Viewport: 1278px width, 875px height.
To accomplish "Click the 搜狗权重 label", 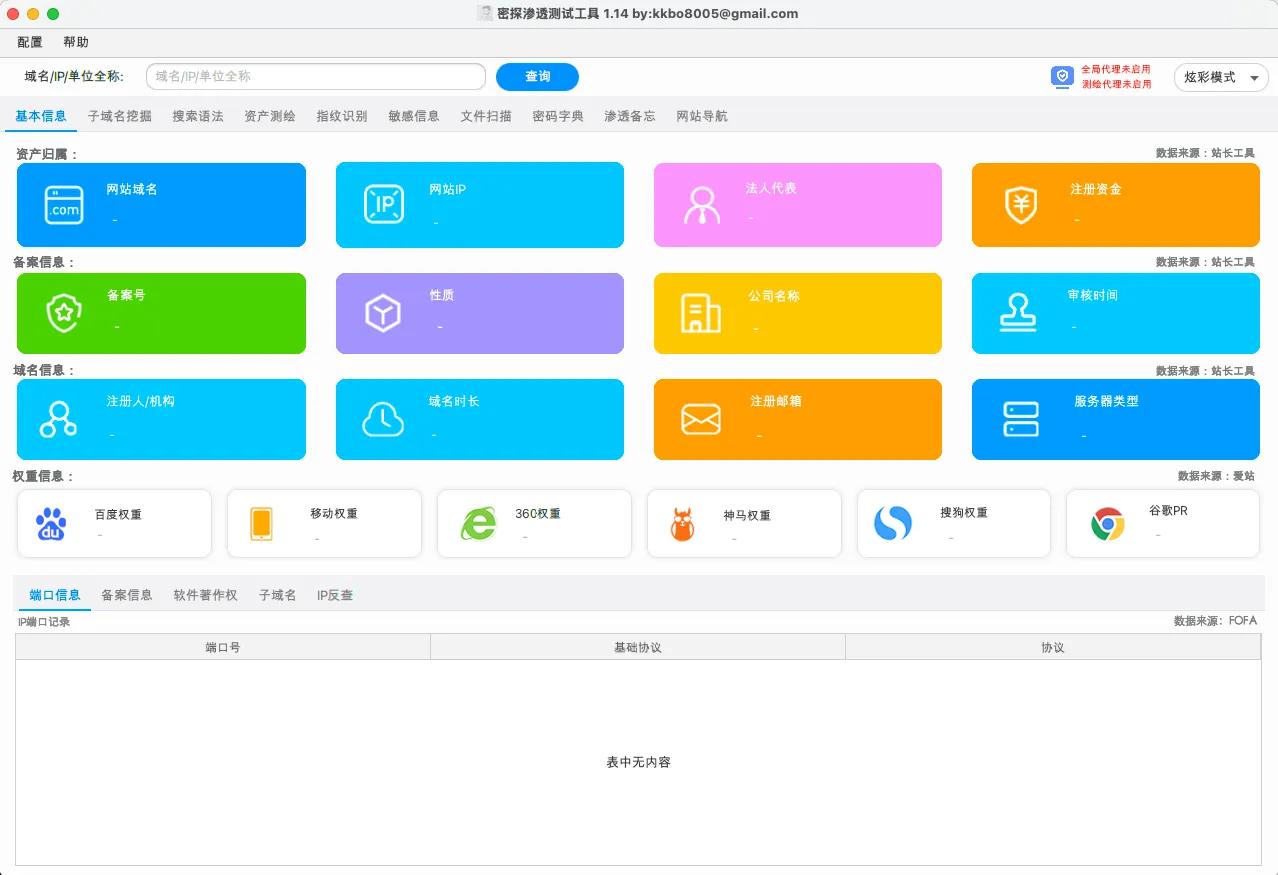I will 964,513.
